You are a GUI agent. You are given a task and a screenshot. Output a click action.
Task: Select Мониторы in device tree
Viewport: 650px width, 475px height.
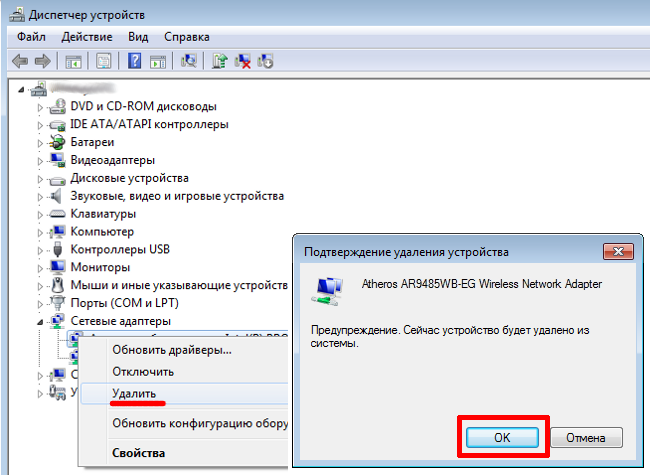click(x=100, y=268)
